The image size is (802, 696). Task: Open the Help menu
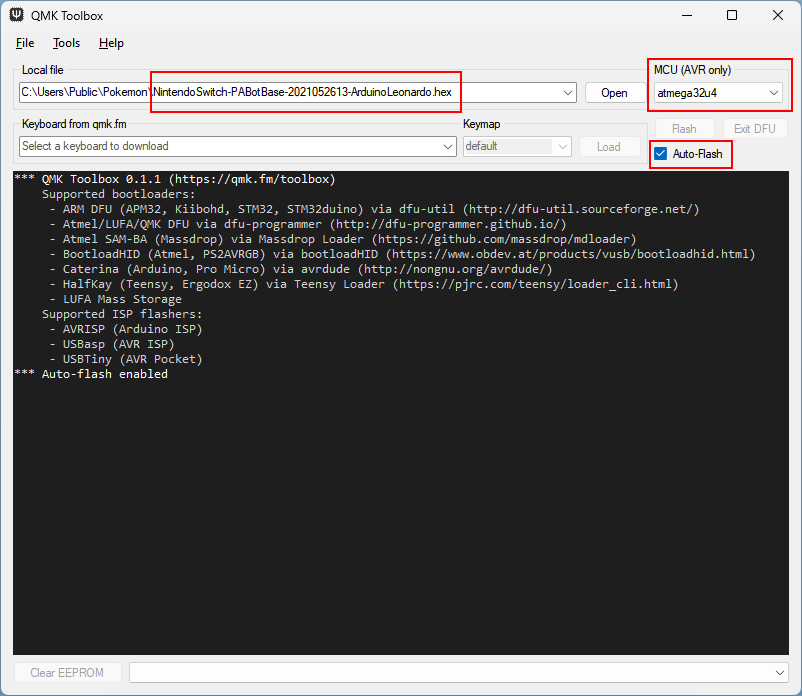pos(111,43)
